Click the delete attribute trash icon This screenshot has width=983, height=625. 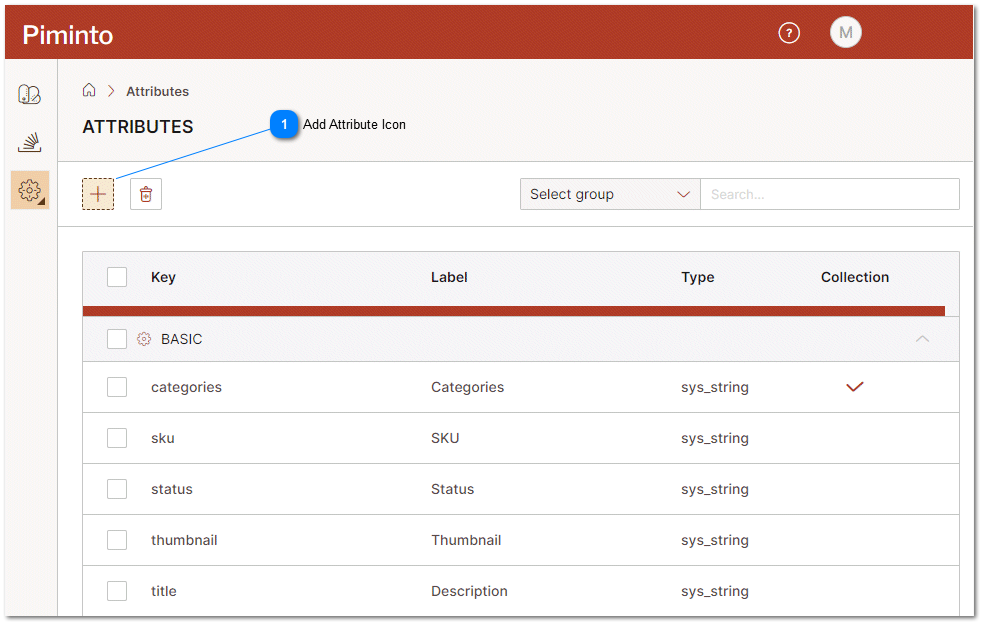145,193
